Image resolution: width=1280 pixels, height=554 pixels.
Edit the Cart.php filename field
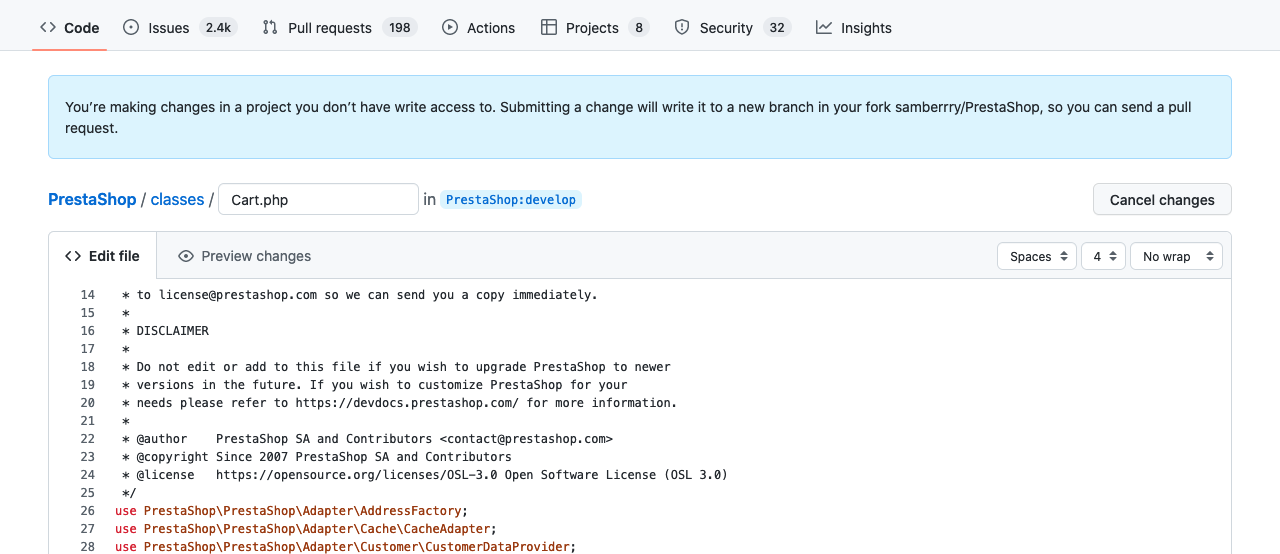point(318,199)
